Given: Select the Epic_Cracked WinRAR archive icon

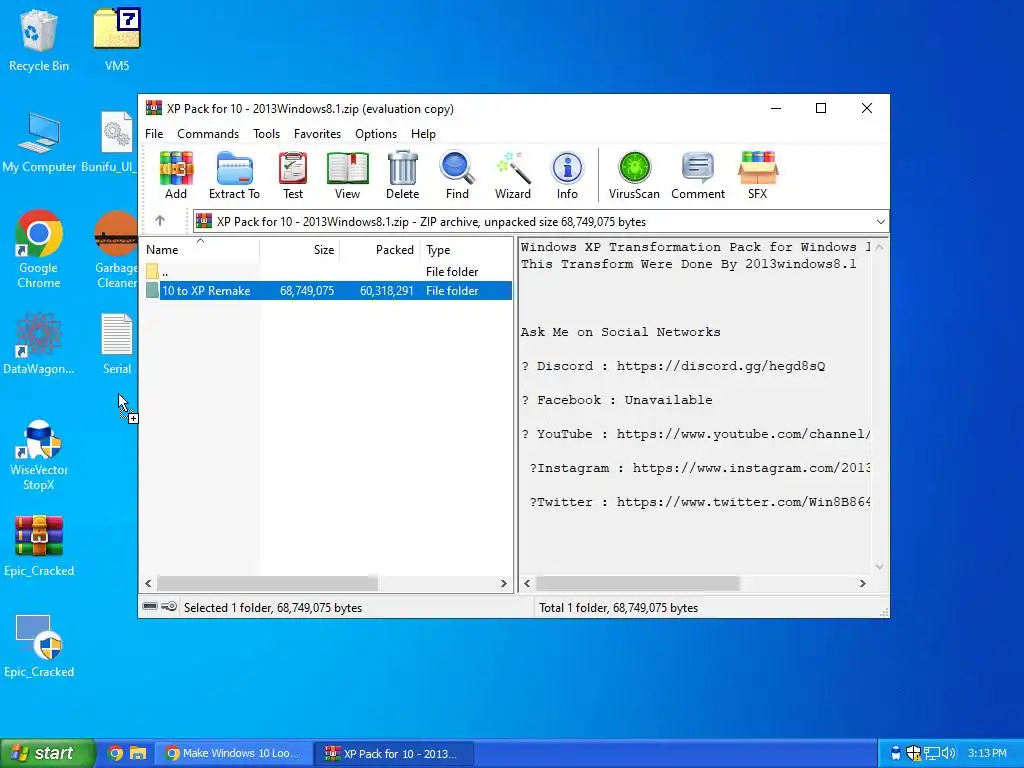Looking at the screenshot, I should pos(39,546).
